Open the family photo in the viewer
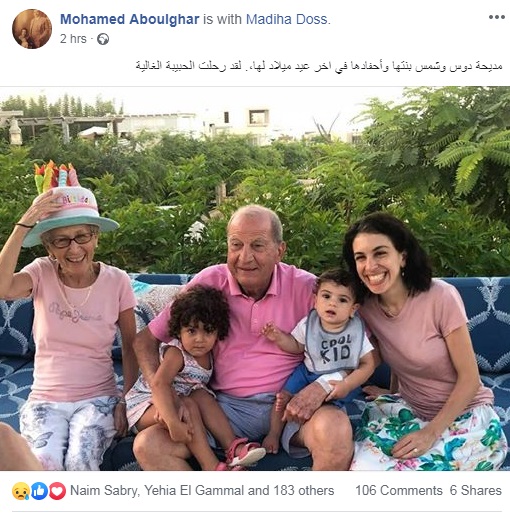The image size is (510, 517). (x=255, y=279)
